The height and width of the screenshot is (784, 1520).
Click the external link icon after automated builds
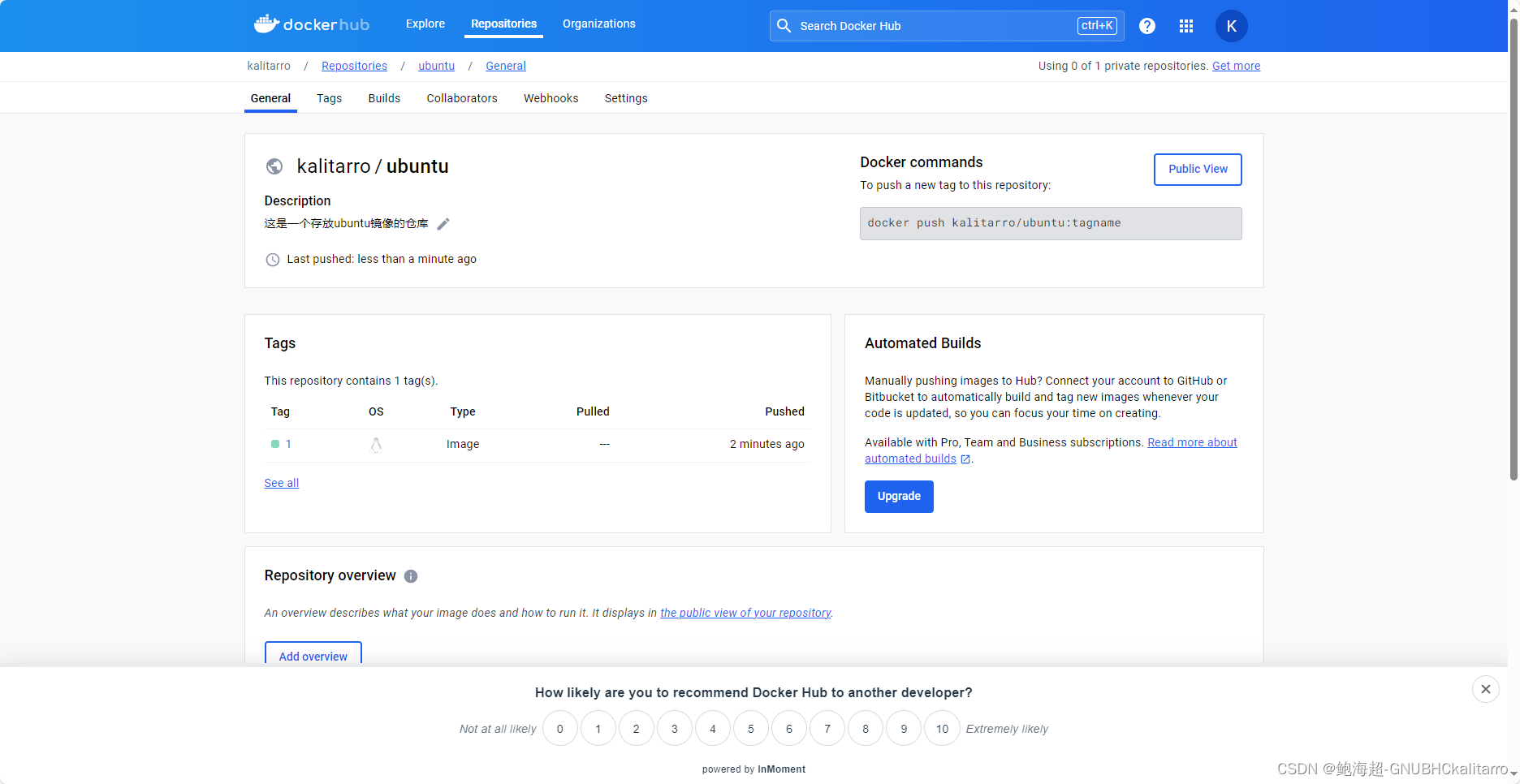[x=965, y=459]
